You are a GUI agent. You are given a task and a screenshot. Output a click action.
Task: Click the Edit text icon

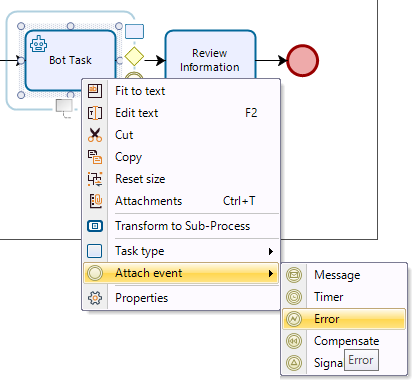(95, 113)
